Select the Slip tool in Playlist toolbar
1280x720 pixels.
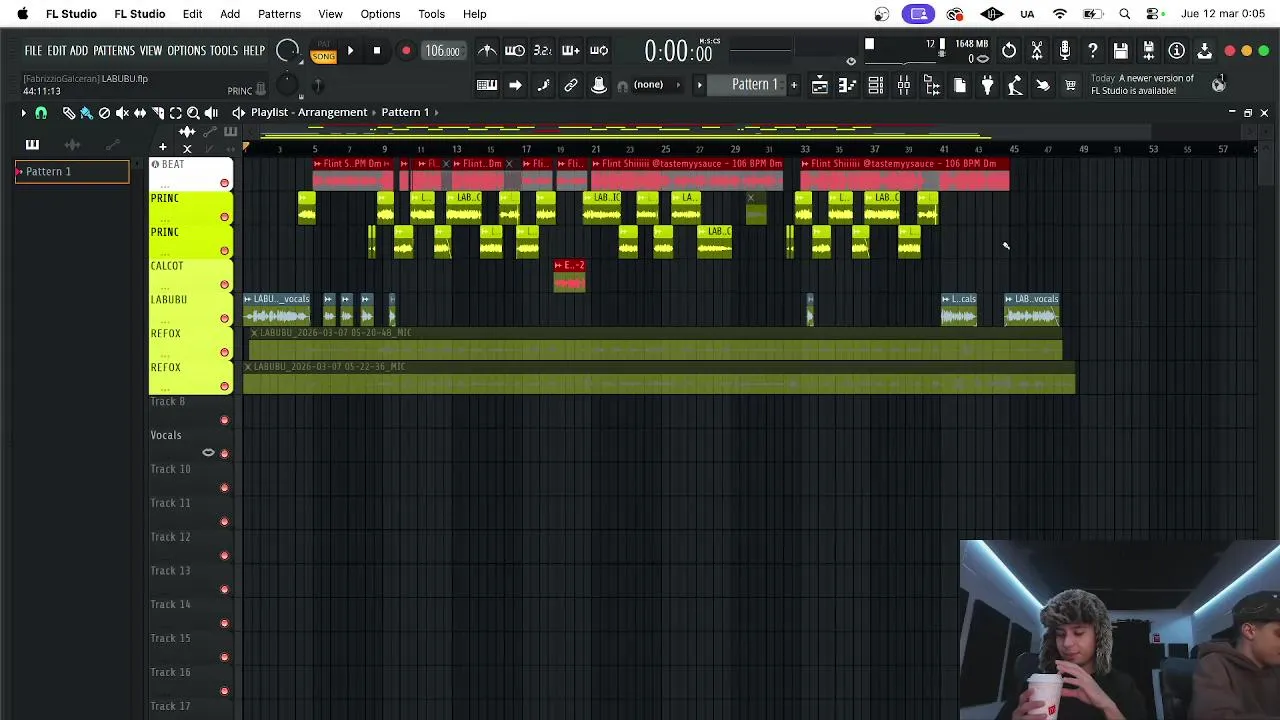tap(140, 113)
